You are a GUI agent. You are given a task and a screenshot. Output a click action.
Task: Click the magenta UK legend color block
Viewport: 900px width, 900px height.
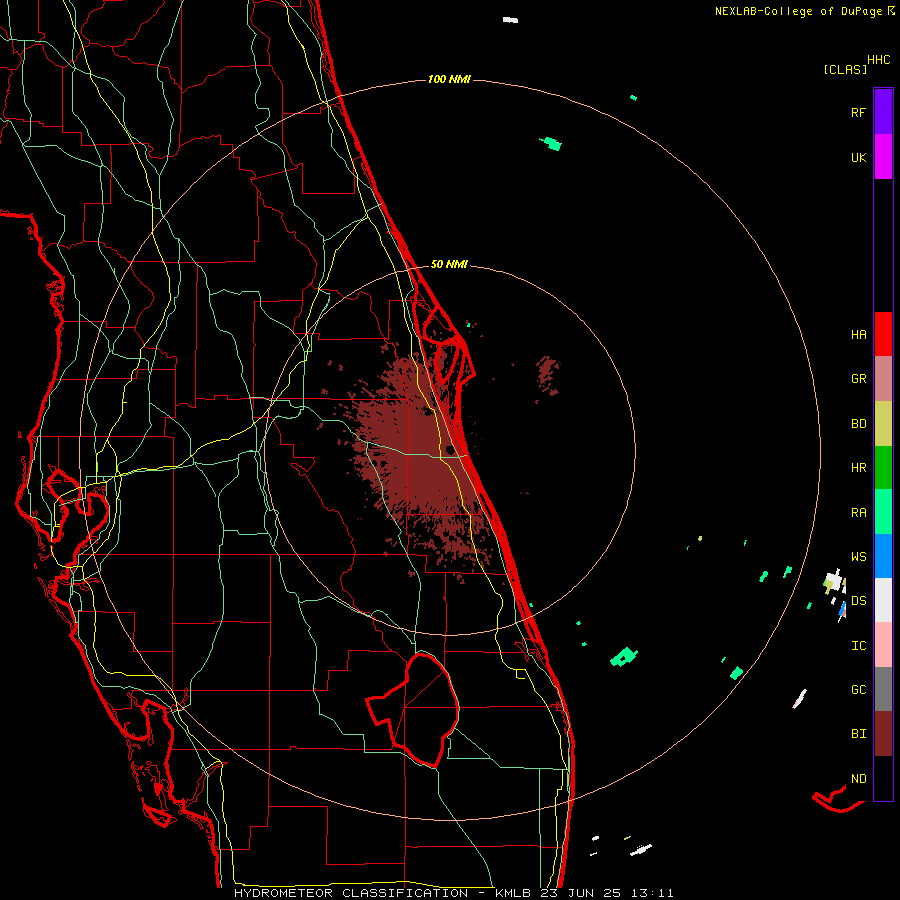point(883,157)
